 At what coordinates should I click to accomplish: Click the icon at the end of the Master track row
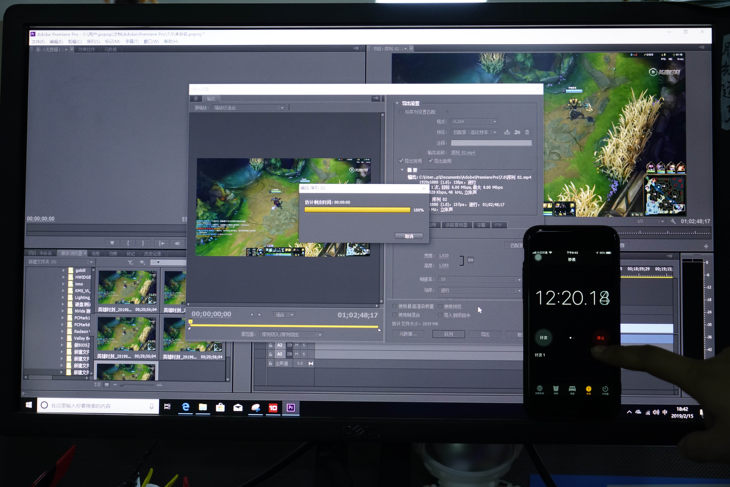pos(311,364)
